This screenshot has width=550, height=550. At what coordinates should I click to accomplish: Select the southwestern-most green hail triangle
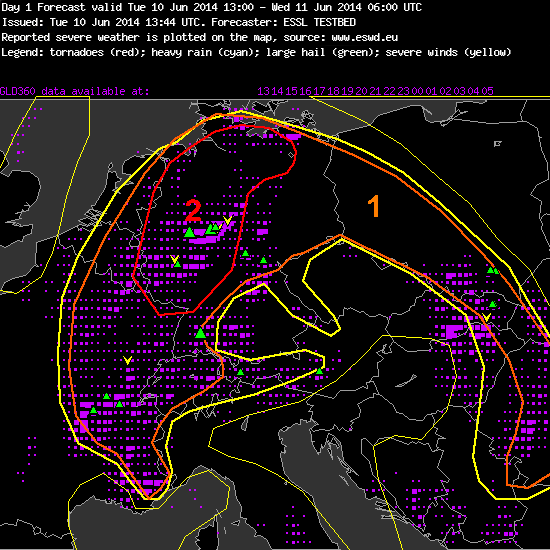(93, 410)
